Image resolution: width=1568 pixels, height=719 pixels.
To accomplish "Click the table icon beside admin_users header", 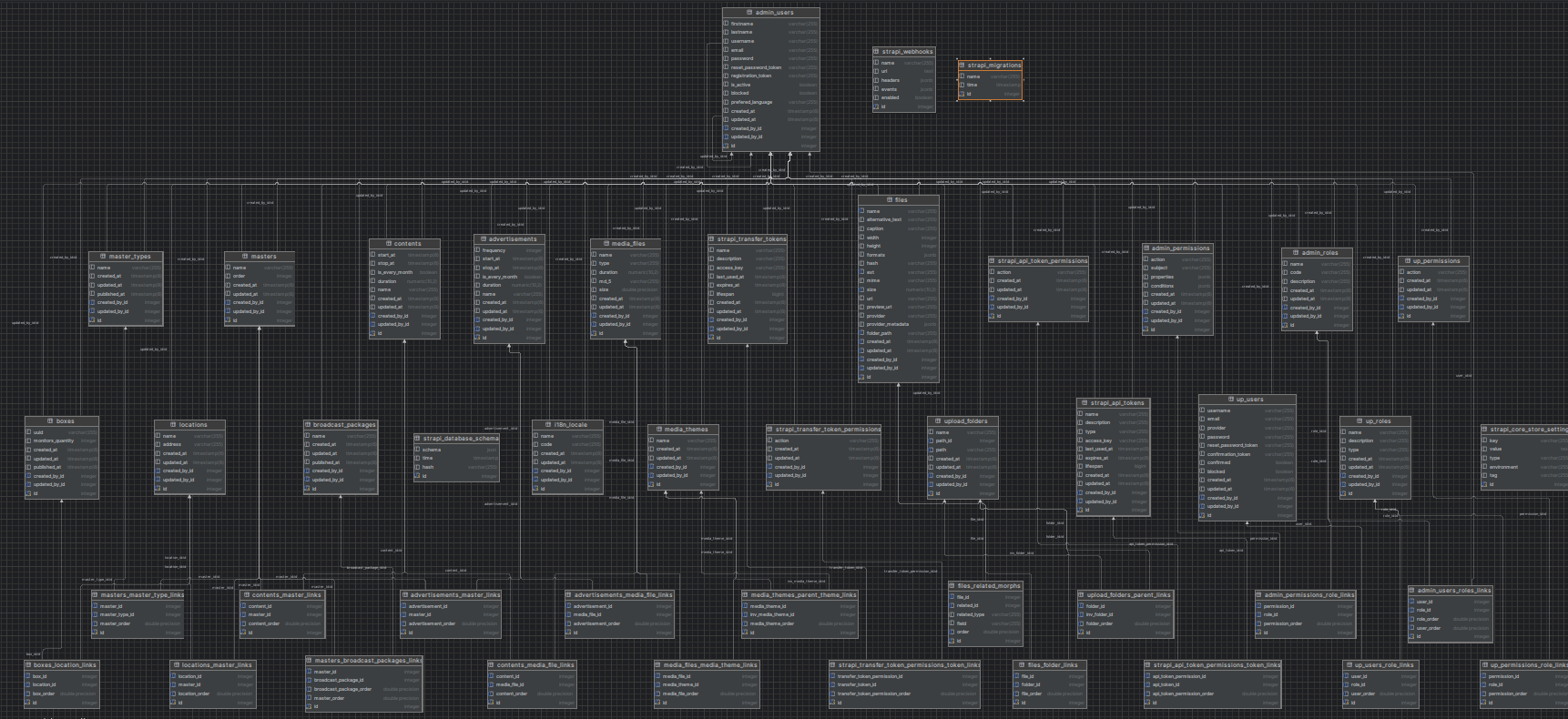I will point(749,13).
